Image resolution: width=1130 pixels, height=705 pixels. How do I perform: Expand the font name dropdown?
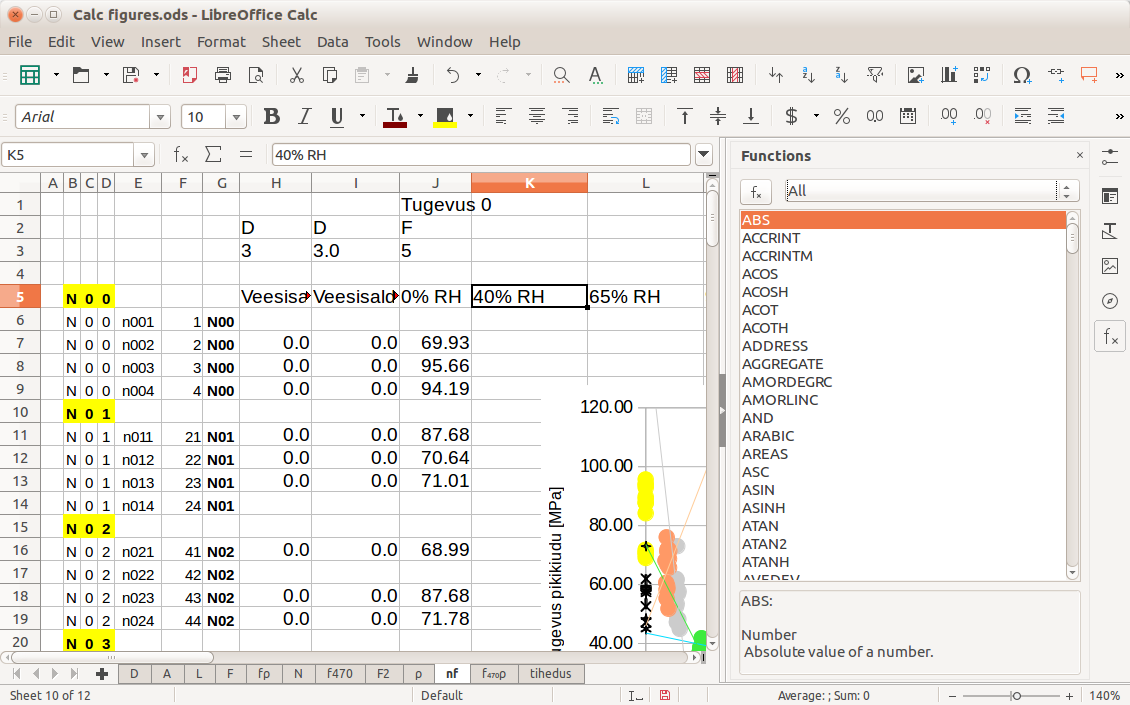(x=160, y=117)
